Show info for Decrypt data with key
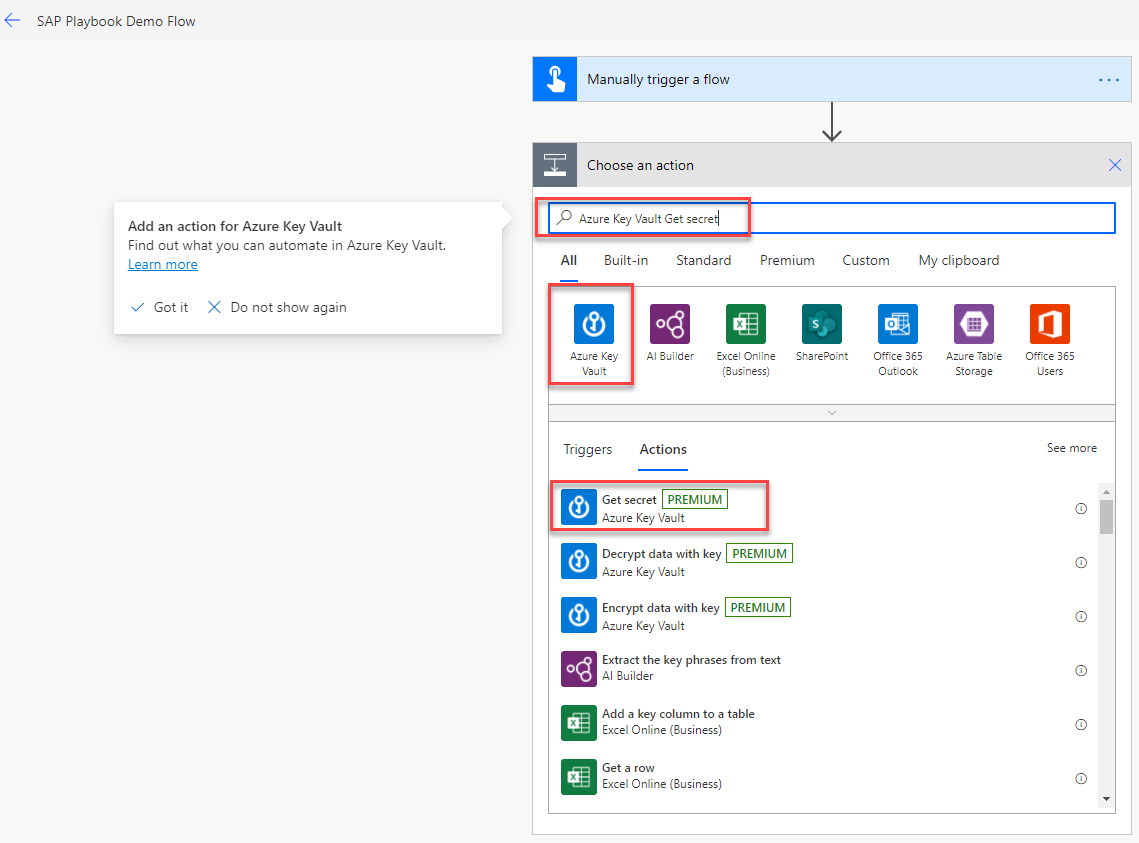This screenshot has width=1139, height=843. click(x=1081, y=563)
